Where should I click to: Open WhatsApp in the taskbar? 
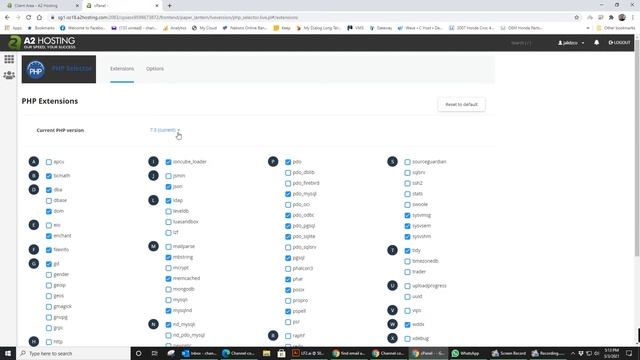[465, 353]
